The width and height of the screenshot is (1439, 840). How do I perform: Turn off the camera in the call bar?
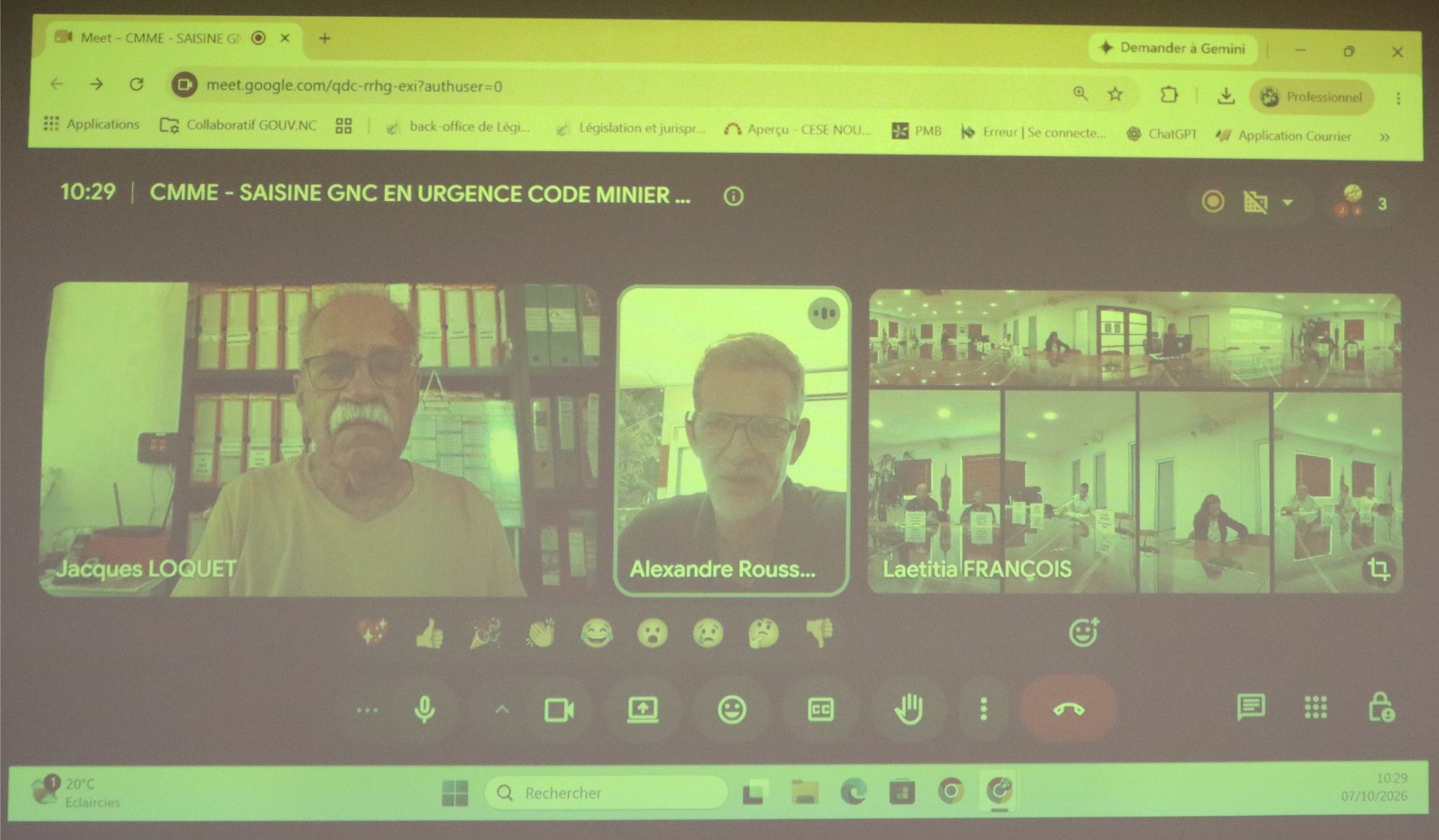tap(559, 710)
